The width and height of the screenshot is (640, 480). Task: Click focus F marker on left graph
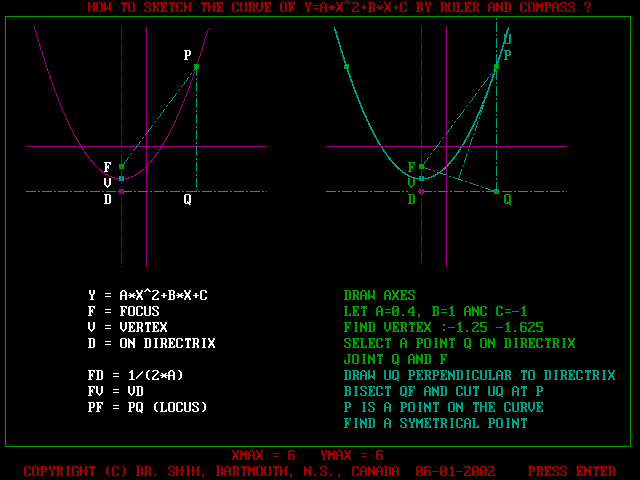[x=121, y=167]
